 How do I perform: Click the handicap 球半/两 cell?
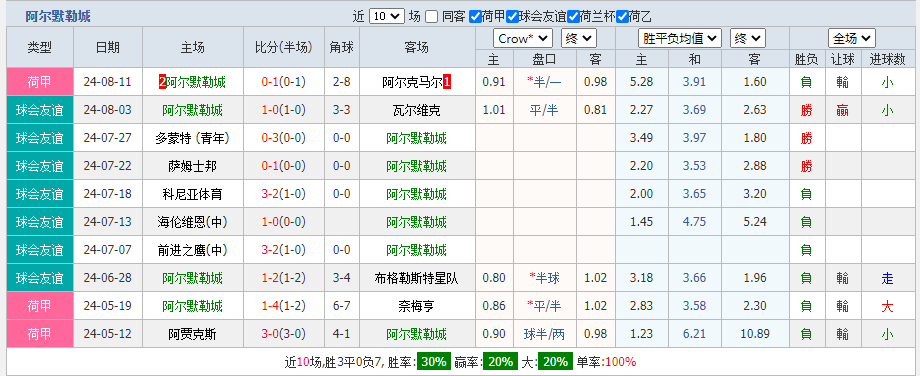(x=544, y=334)
